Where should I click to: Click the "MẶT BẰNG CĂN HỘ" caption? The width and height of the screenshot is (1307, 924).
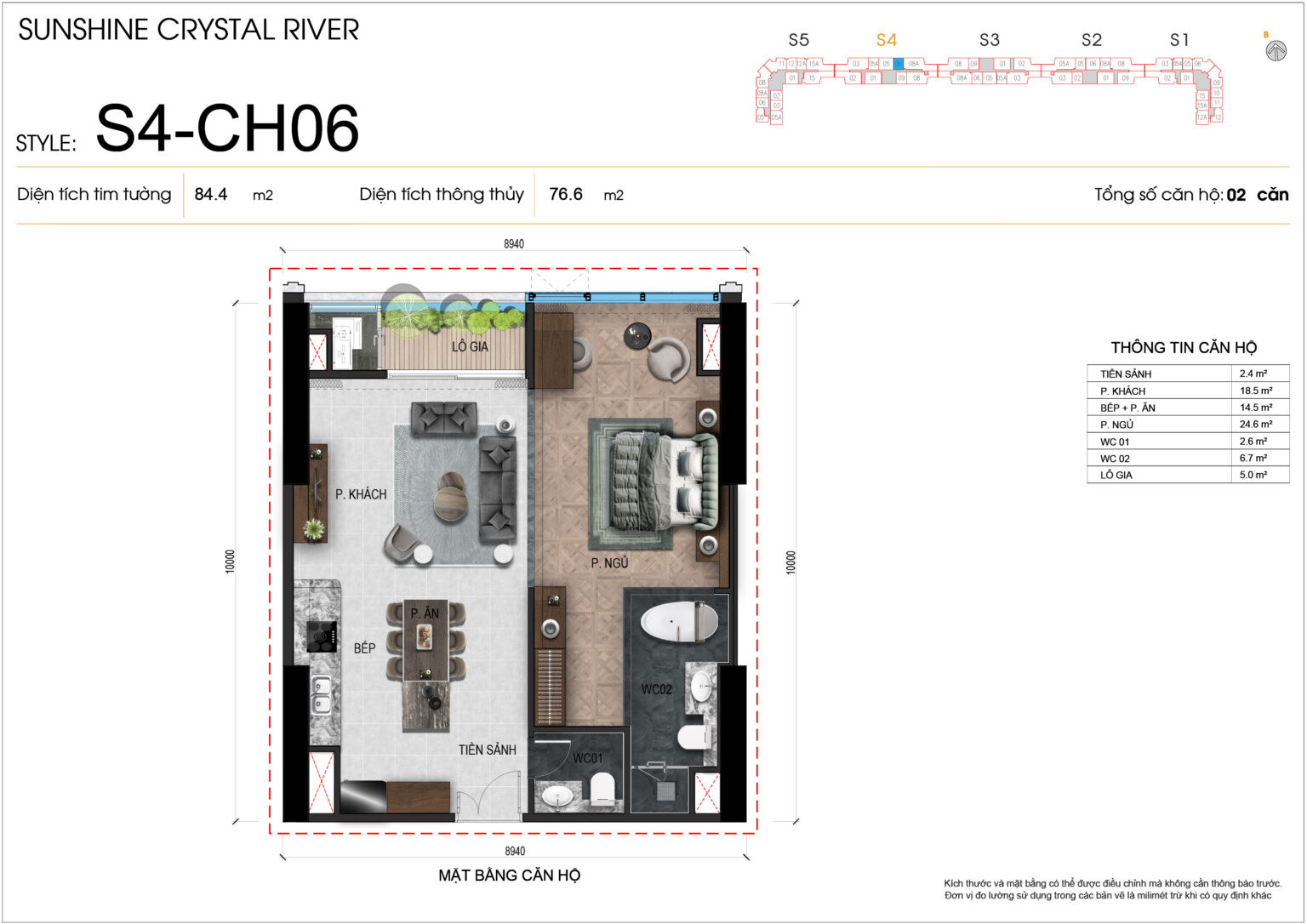coord(510,876)
